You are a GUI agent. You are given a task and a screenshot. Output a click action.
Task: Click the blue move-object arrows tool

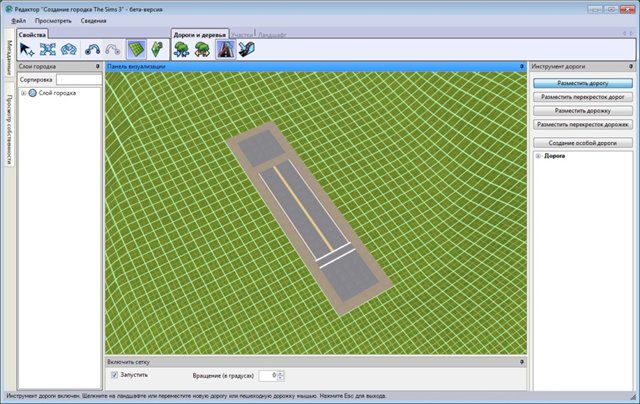(x=47, y=49)
